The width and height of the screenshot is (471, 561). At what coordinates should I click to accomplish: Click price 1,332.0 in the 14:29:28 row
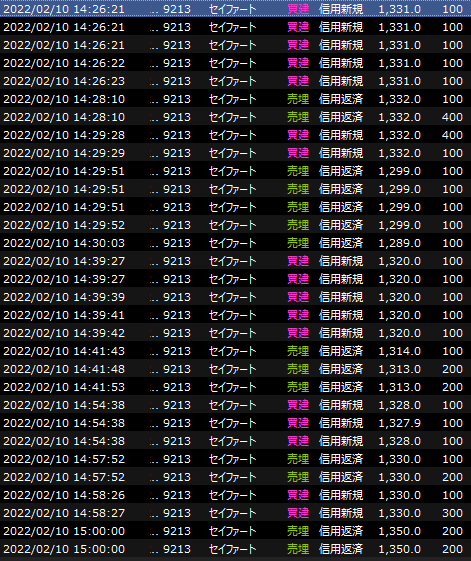click(399, 135)
